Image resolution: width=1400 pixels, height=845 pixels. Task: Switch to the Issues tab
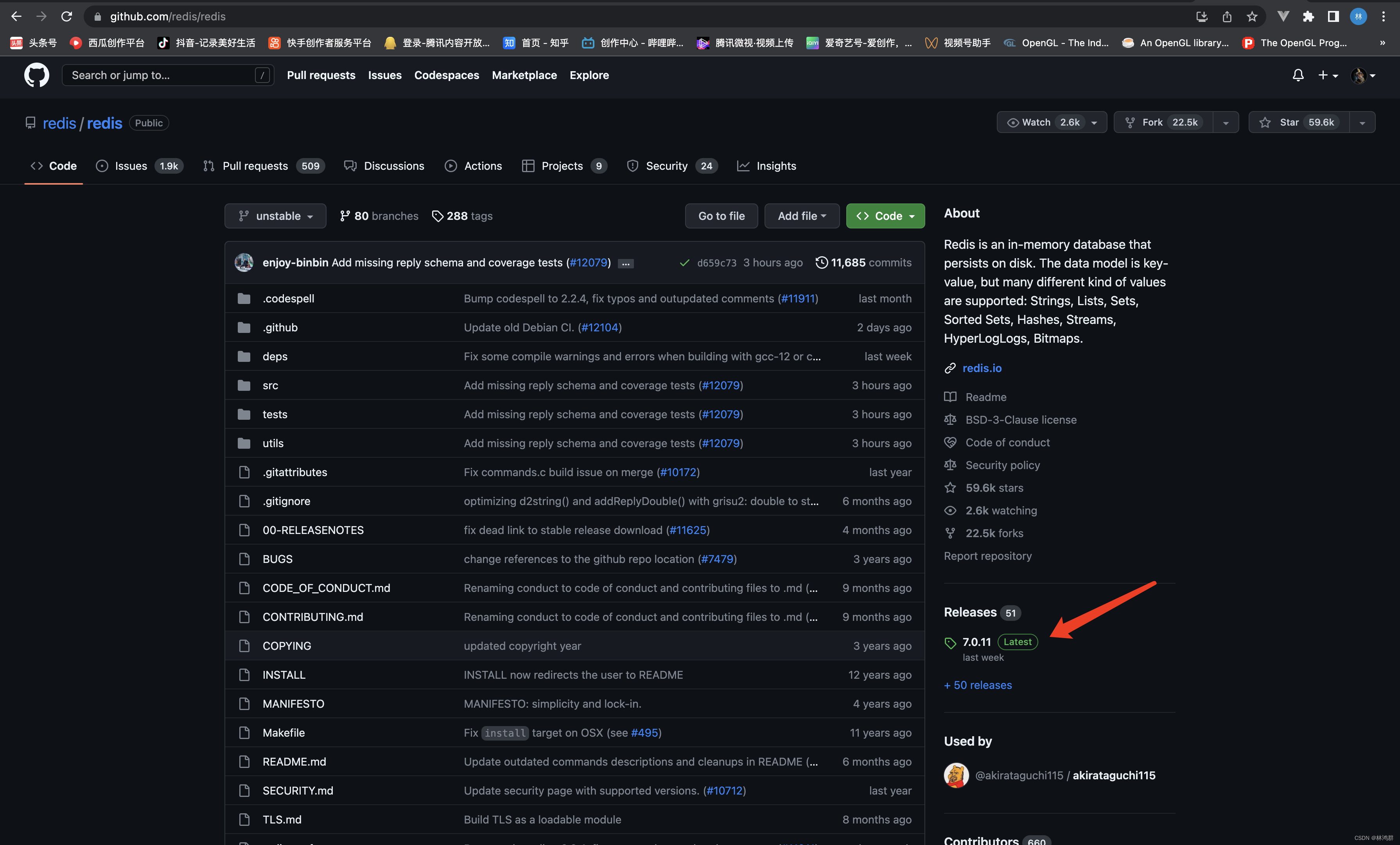139,166
